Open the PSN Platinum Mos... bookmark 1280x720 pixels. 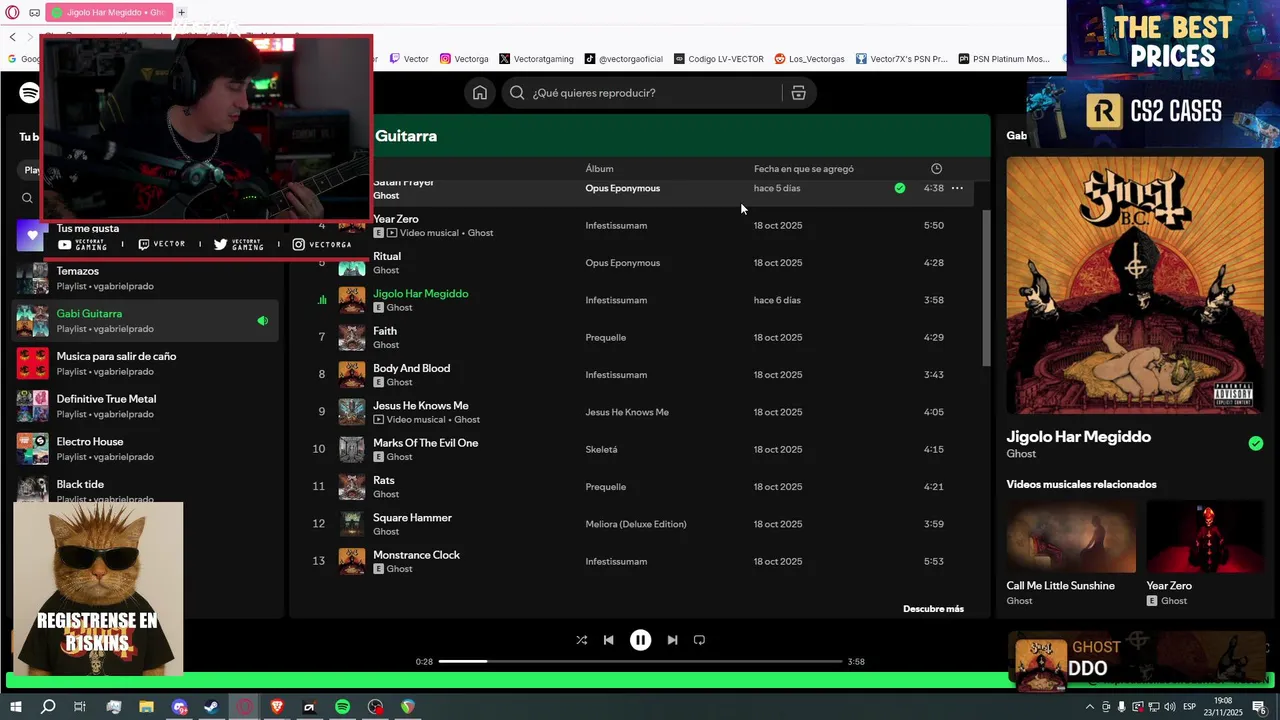(x=1004, y=59)
